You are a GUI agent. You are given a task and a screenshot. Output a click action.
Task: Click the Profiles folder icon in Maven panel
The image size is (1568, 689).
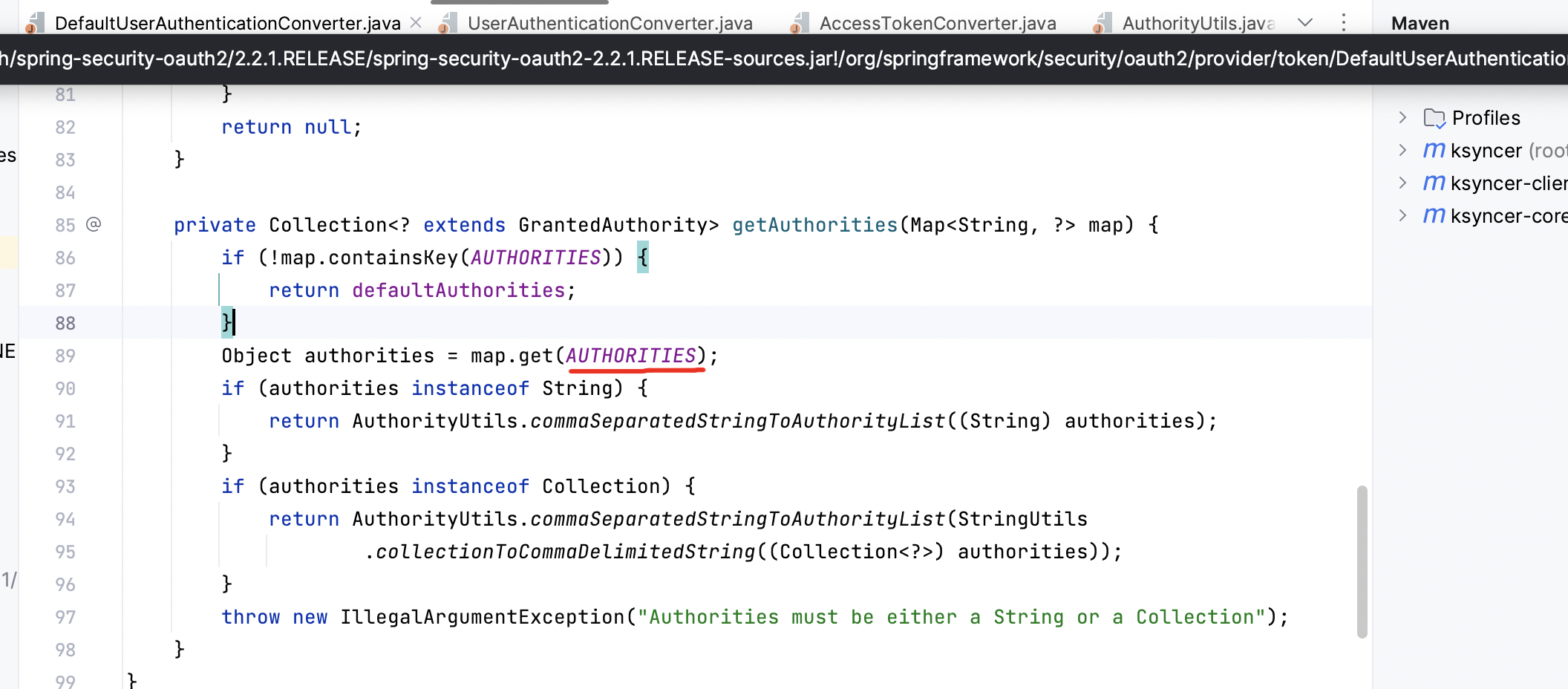click(1432, 117)
